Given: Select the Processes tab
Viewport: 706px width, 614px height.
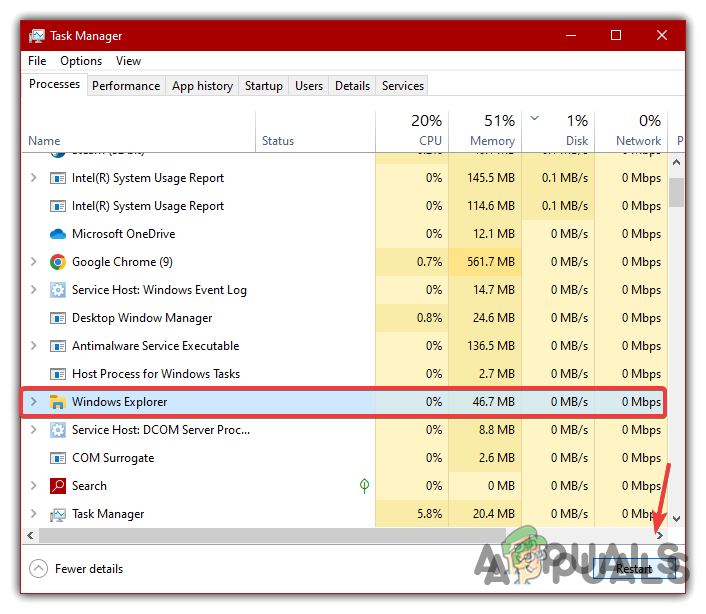Looking at the screenshot, I should tap(54, 84).
